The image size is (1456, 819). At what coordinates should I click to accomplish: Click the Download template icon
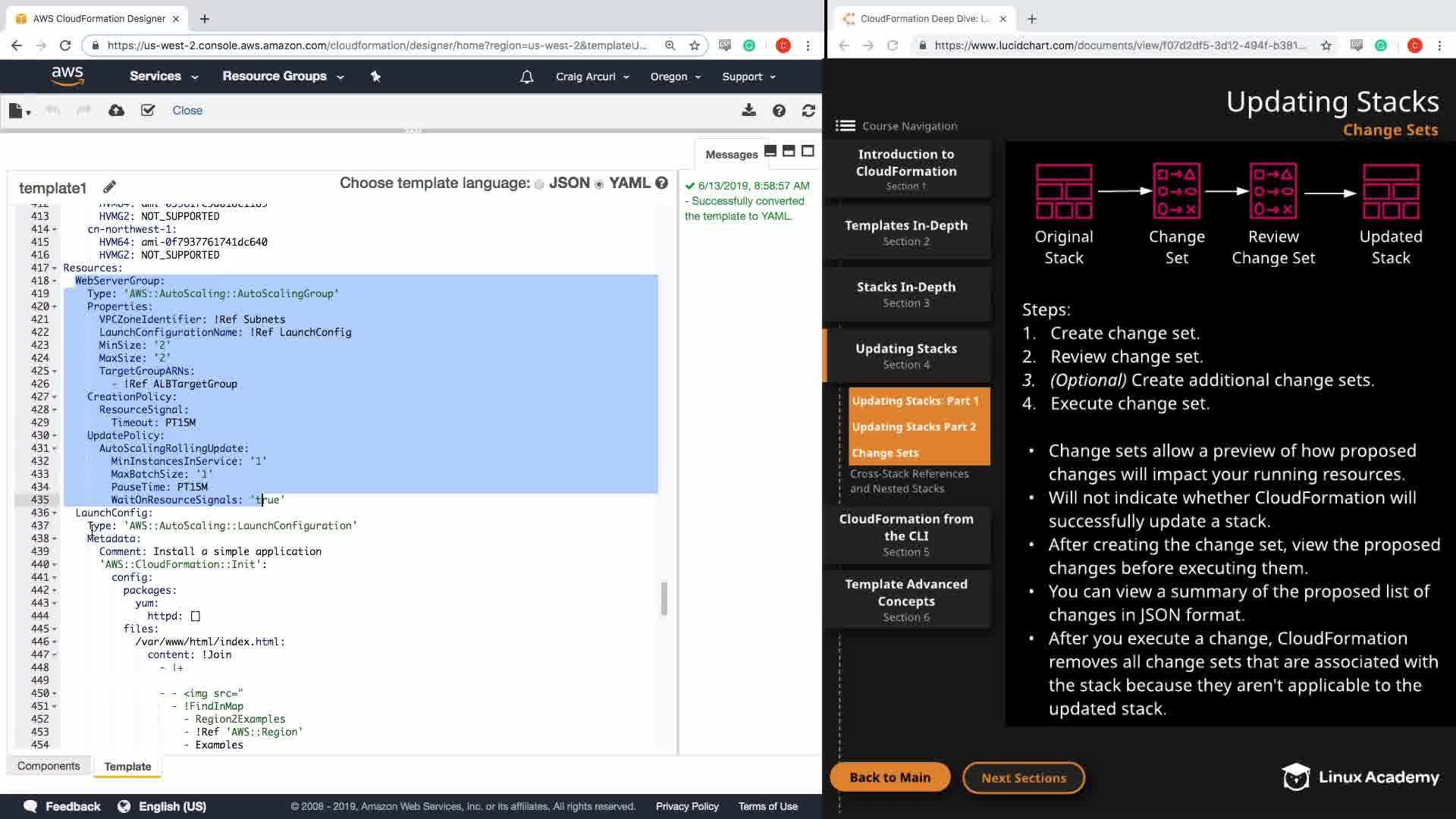click(748, 111)
